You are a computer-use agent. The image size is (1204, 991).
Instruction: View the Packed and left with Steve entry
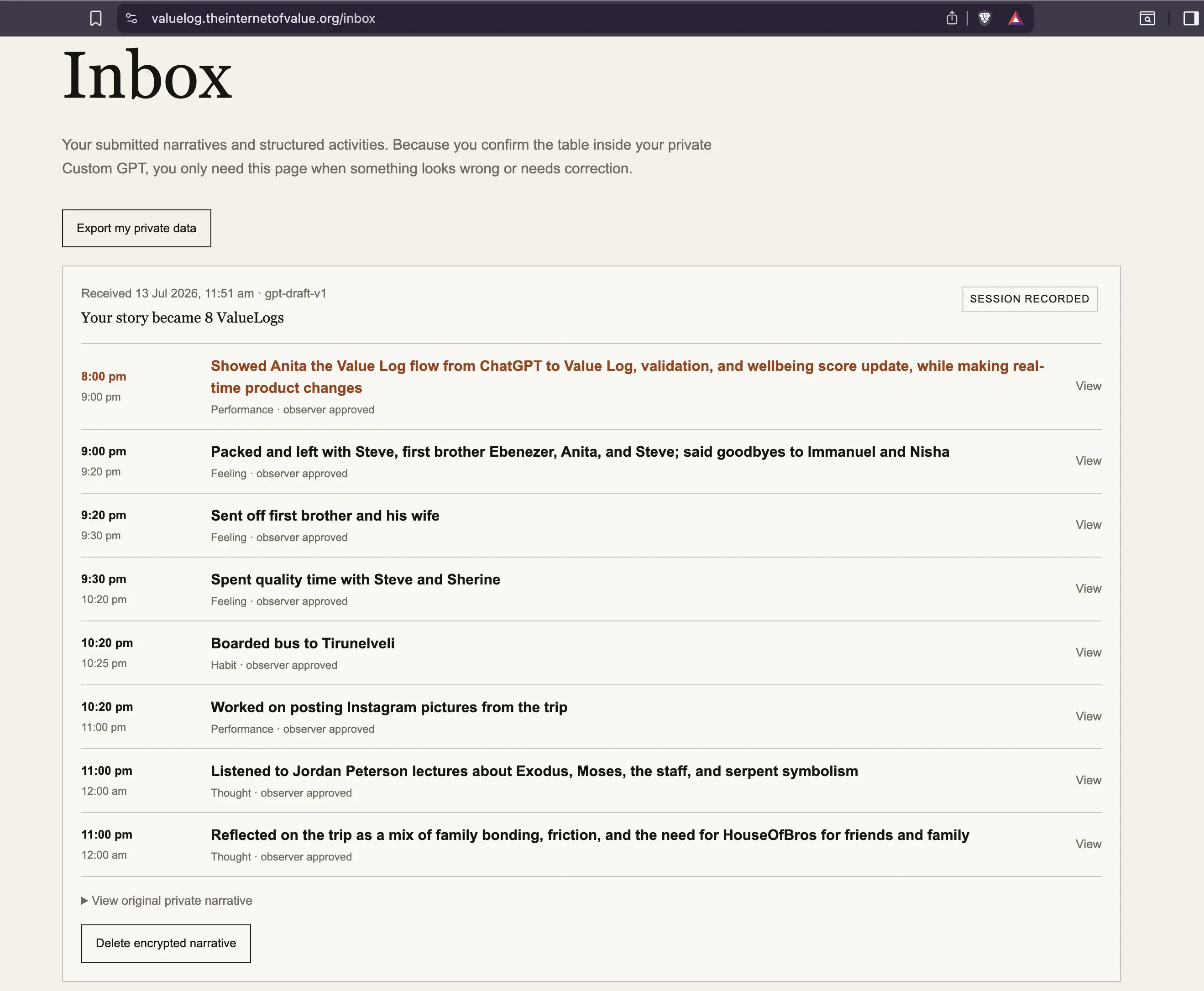(1088, 461)
